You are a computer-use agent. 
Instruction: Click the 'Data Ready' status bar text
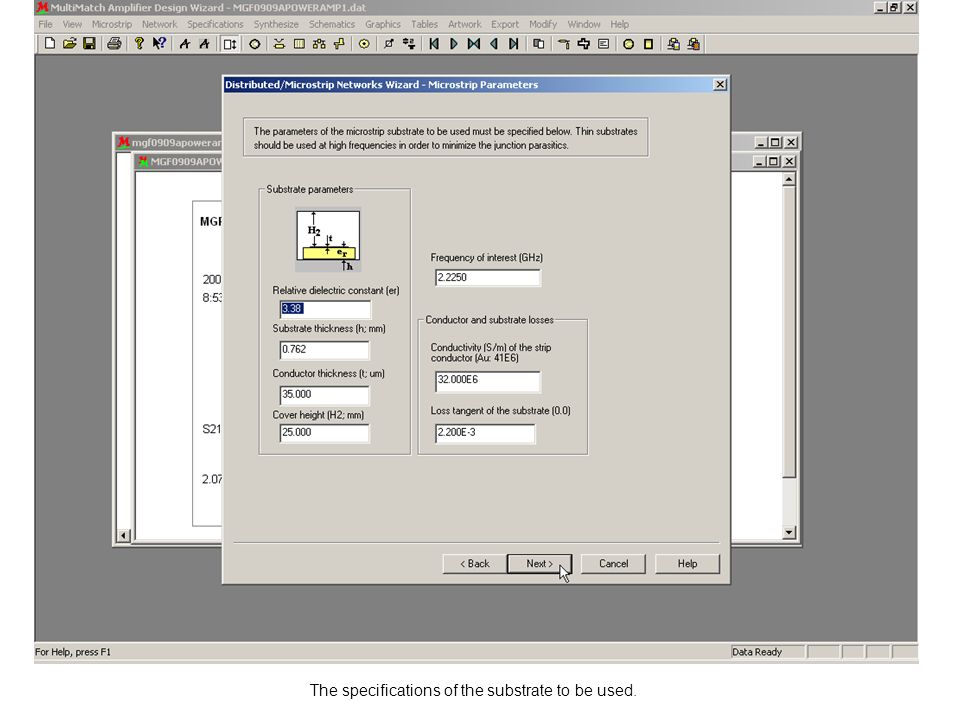[x=757, y=652]
